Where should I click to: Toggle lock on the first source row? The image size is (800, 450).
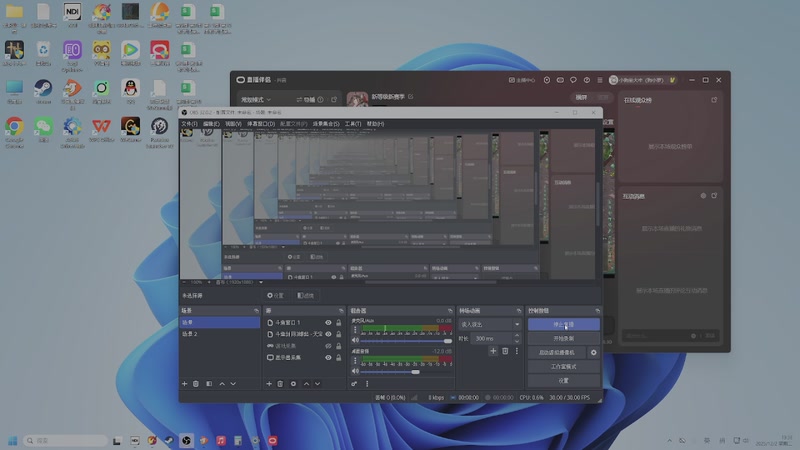338,322
